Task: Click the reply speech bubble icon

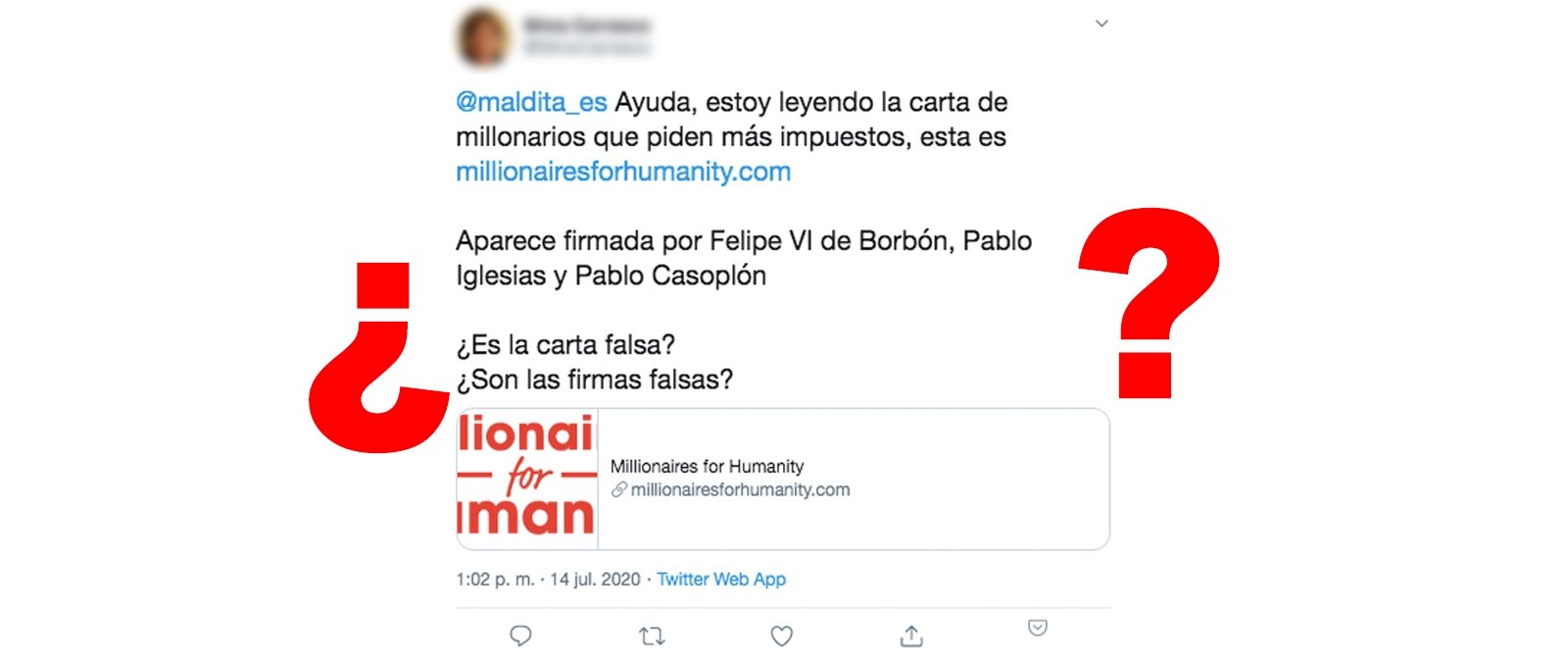Action: 520,637
